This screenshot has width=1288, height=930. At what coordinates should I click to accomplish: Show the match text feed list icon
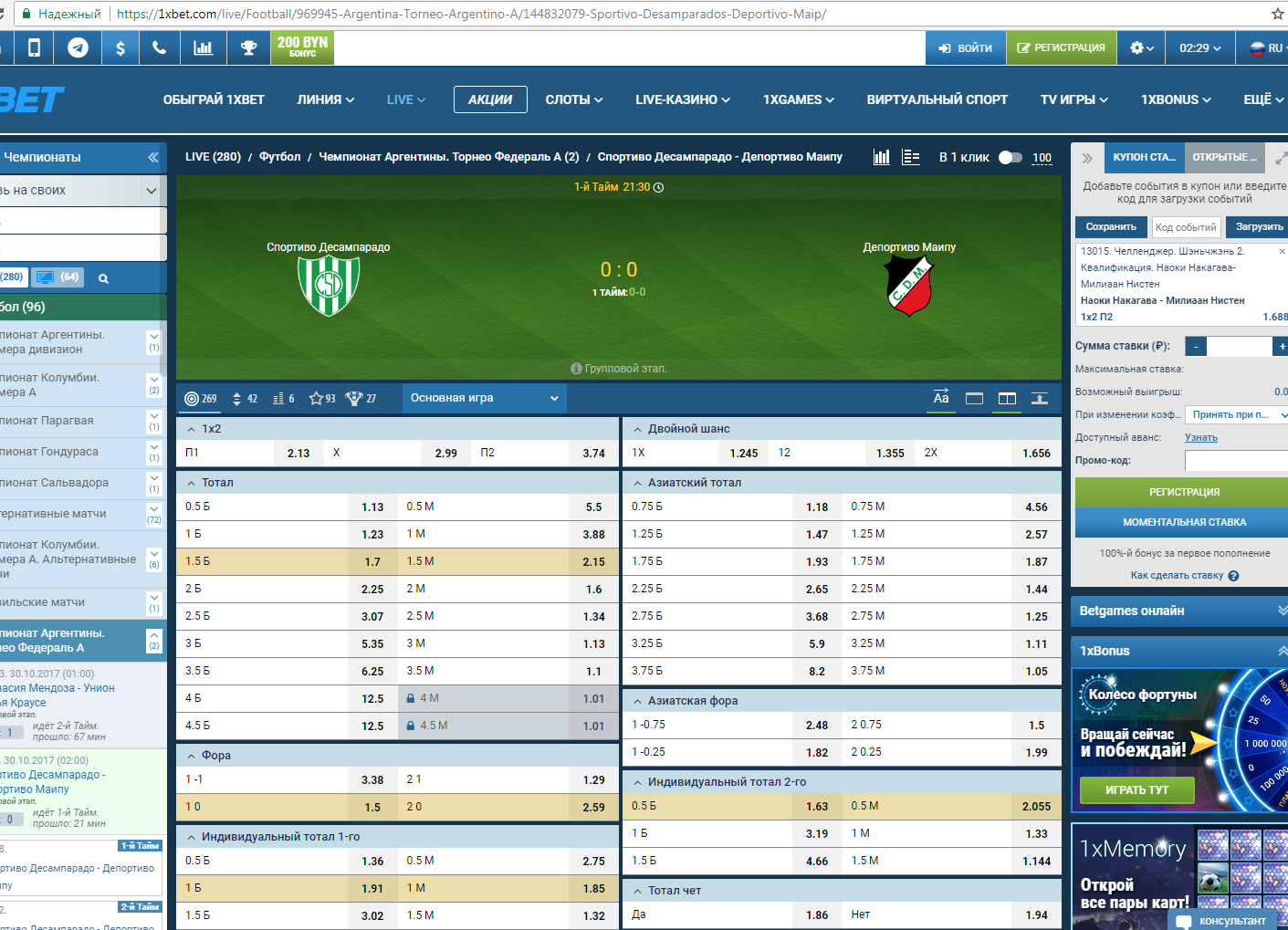(910, 157)
